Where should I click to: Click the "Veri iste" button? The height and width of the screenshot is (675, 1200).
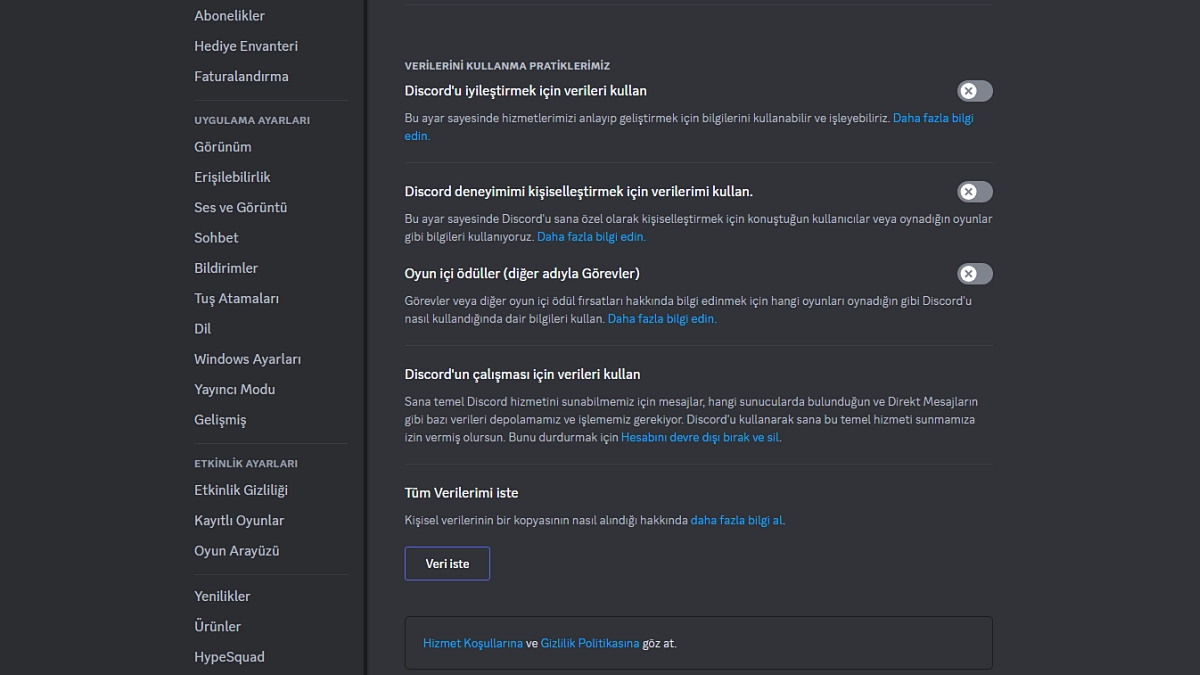pyautogui.click(x=447, y=563)
